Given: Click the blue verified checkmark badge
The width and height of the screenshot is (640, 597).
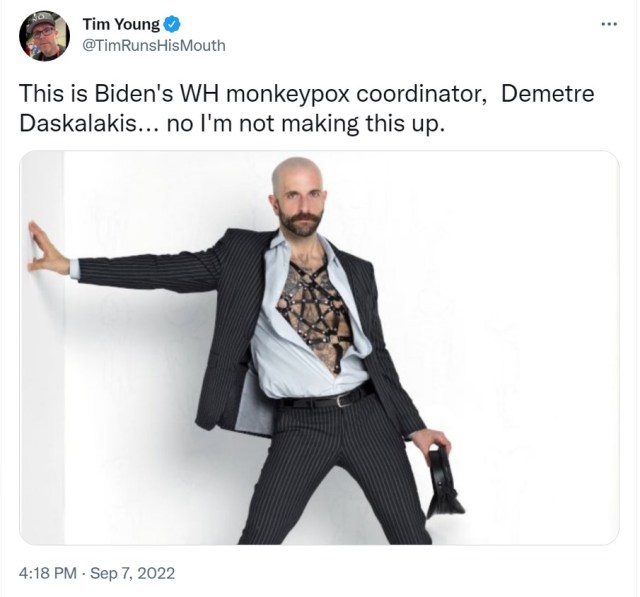Looking at the screenshot, I should click(172, 24).
